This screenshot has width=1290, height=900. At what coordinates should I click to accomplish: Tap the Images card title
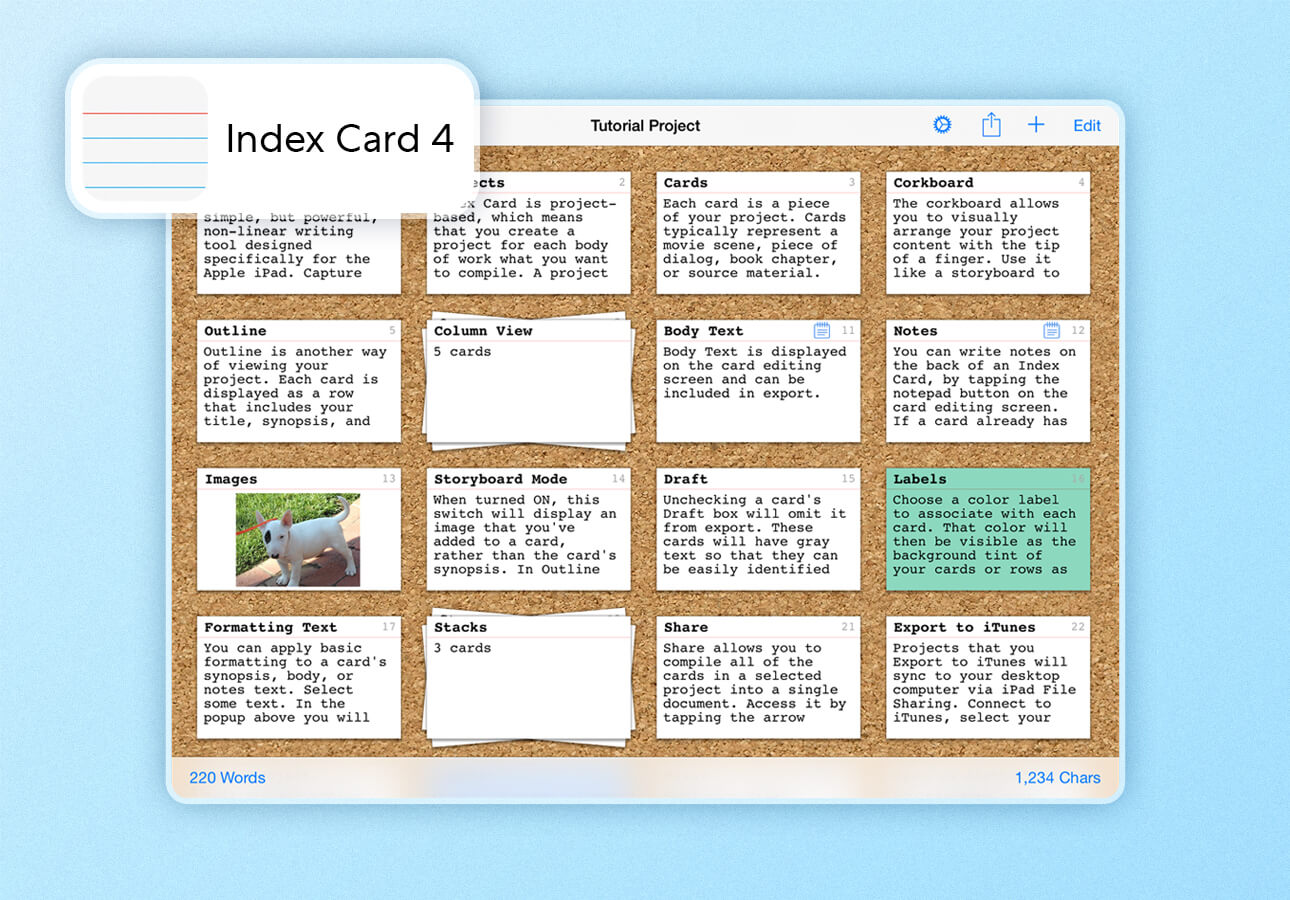click(x=231, y=479)
